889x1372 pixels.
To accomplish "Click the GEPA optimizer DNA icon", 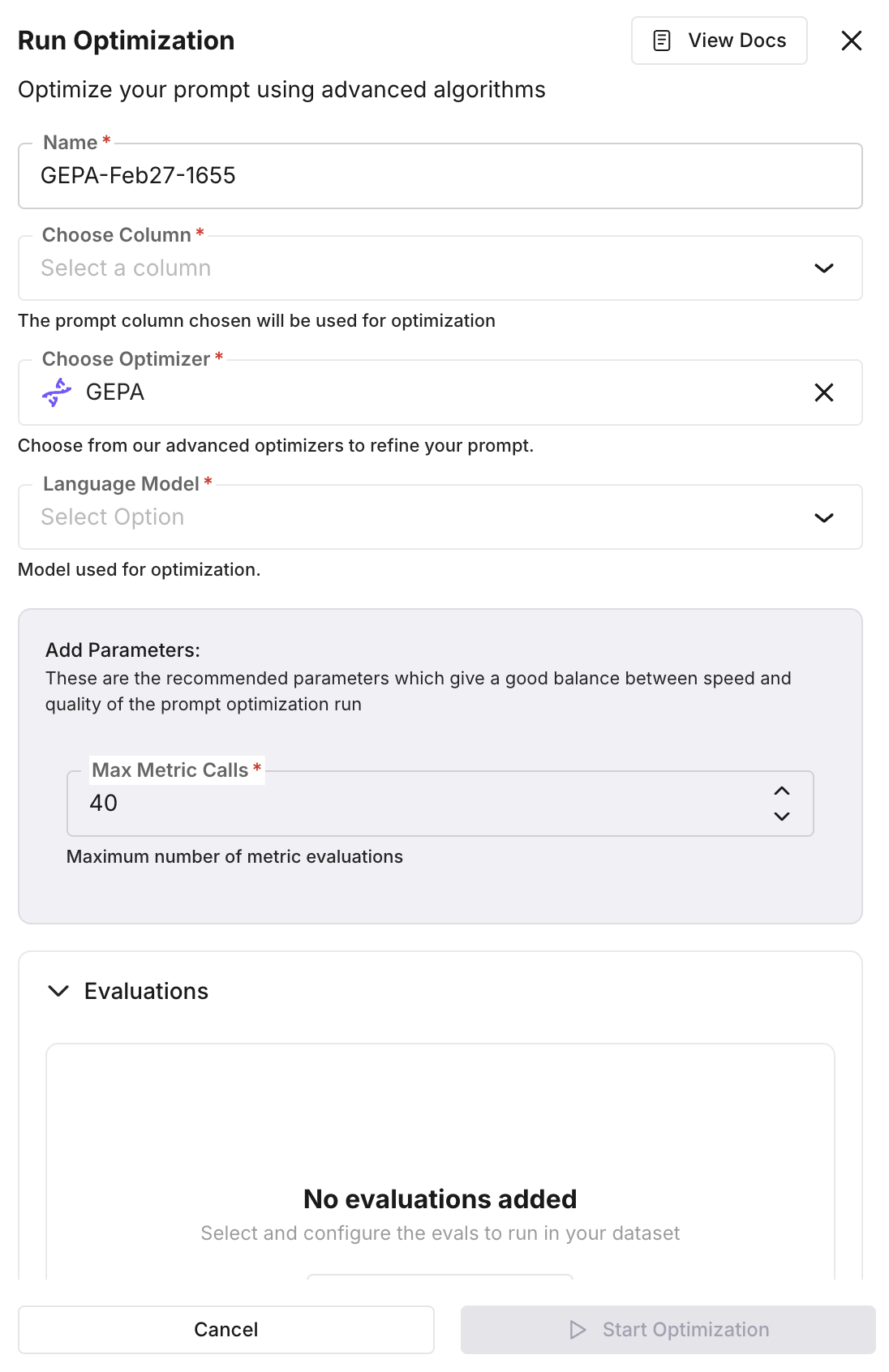I will 57,392.
